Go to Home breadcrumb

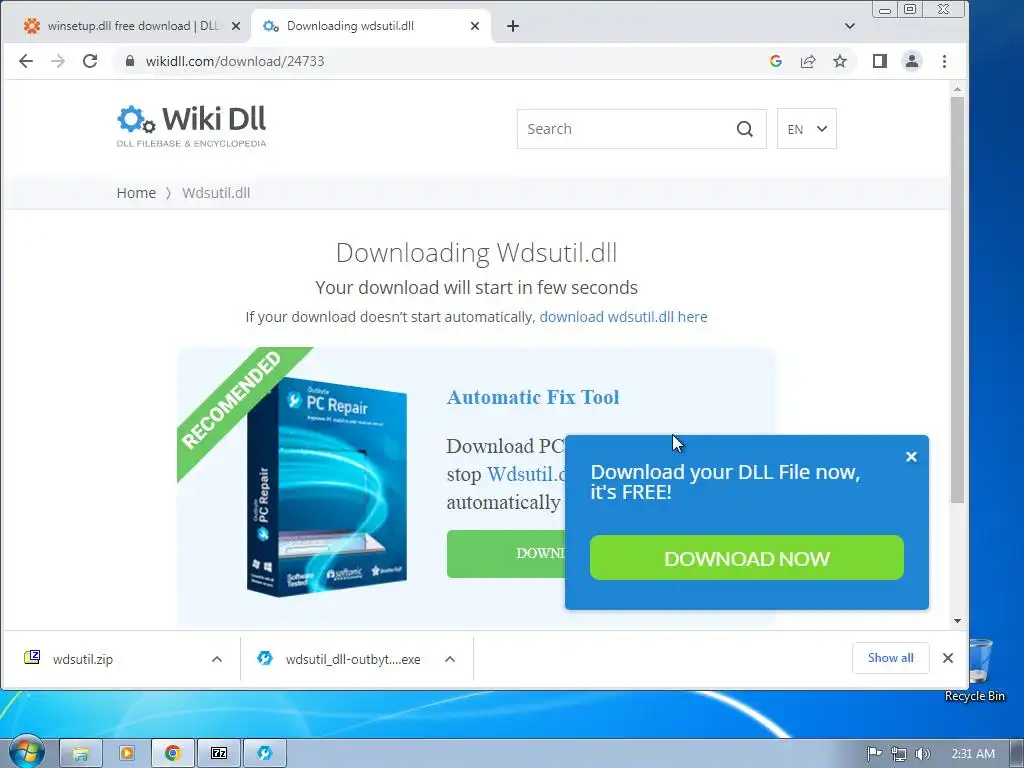tap(136, 193)
